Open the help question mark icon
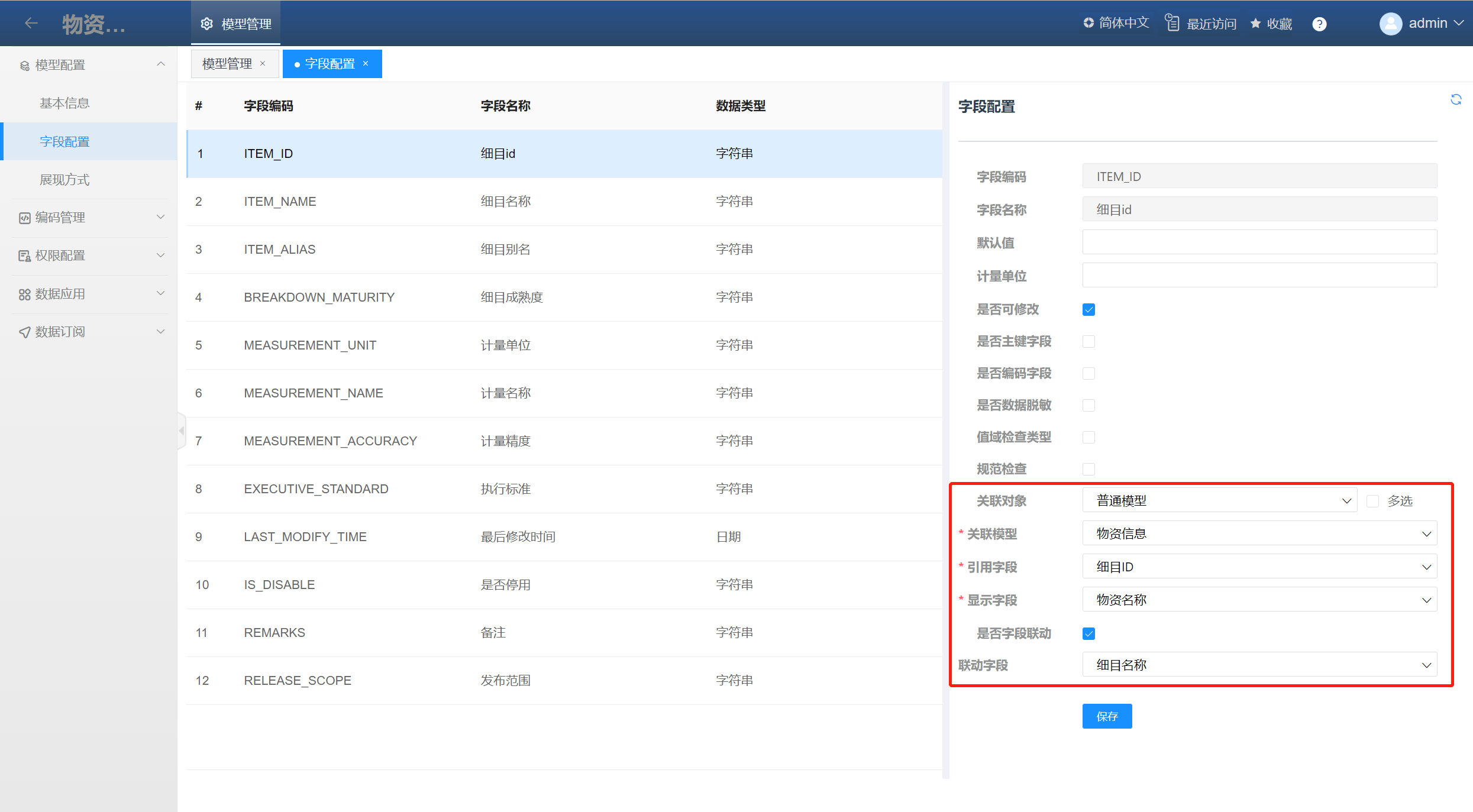Viewport: 1473px width, 812px height. point(1319,24)
